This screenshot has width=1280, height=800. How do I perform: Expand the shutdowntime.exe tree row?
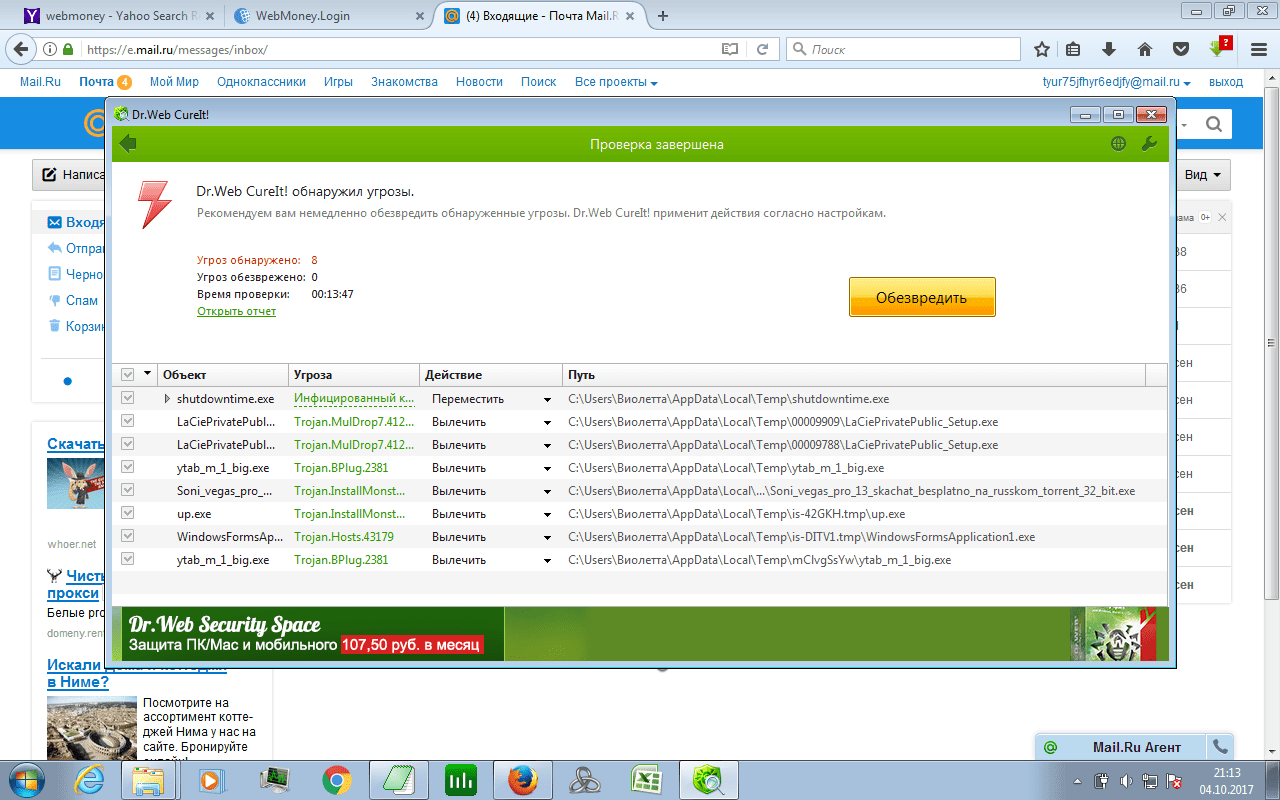click(x=167, y=399)
